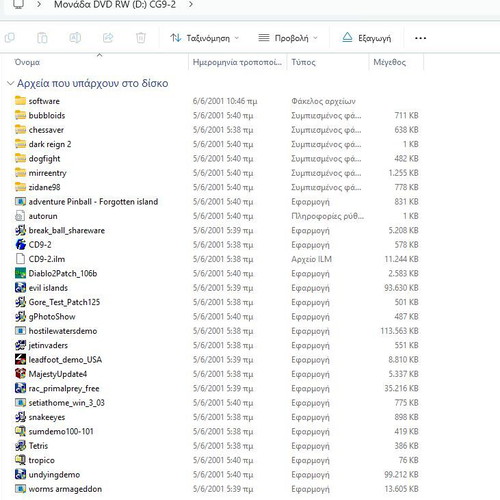Screen dimensions: 500x500
Task: Sort by the Μέγεθος column header
Action: pyautogui.click(x=389, y=62)
